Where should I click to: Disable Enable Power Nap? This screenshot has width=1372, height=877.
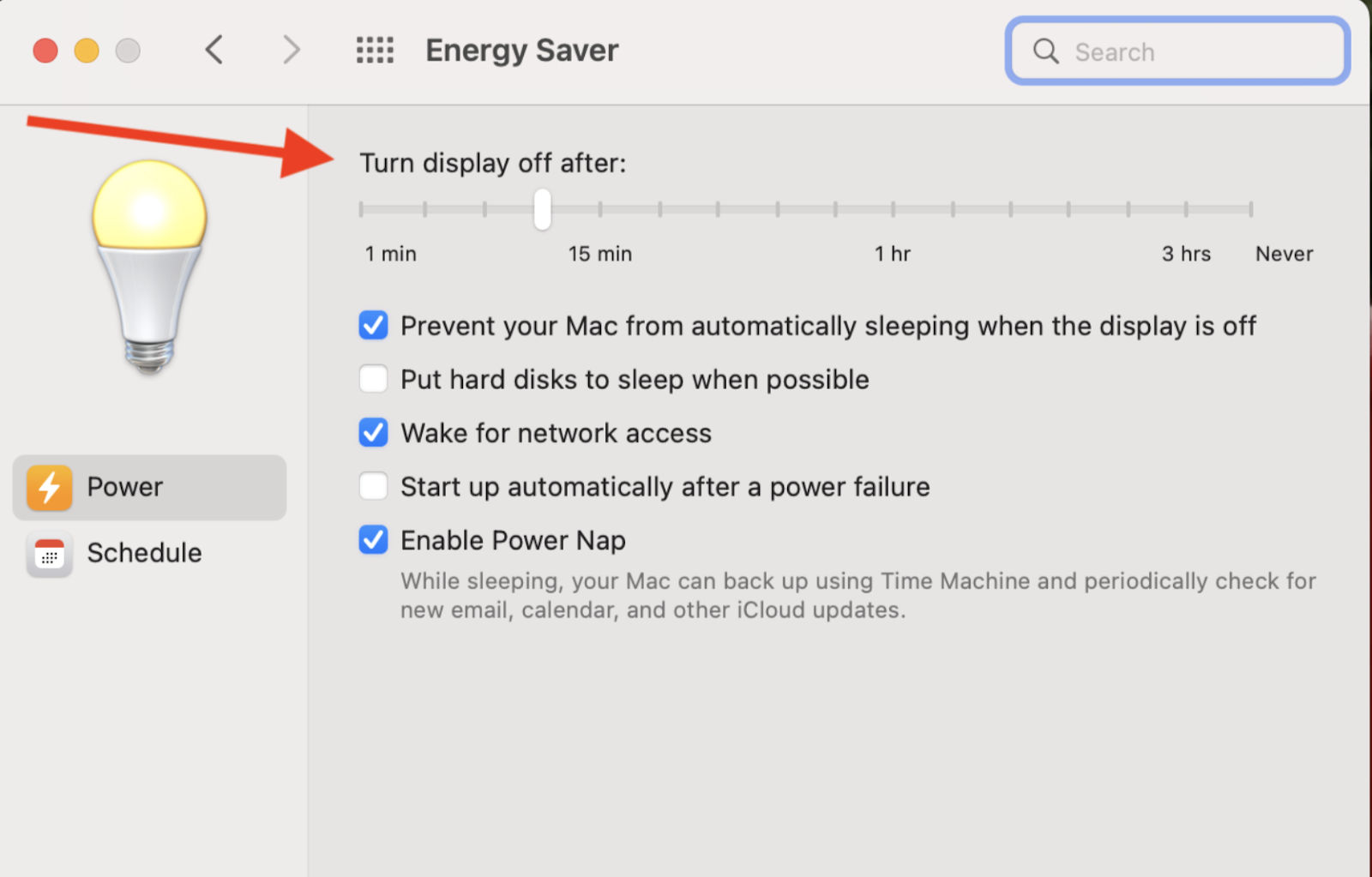tap(373, 540)
